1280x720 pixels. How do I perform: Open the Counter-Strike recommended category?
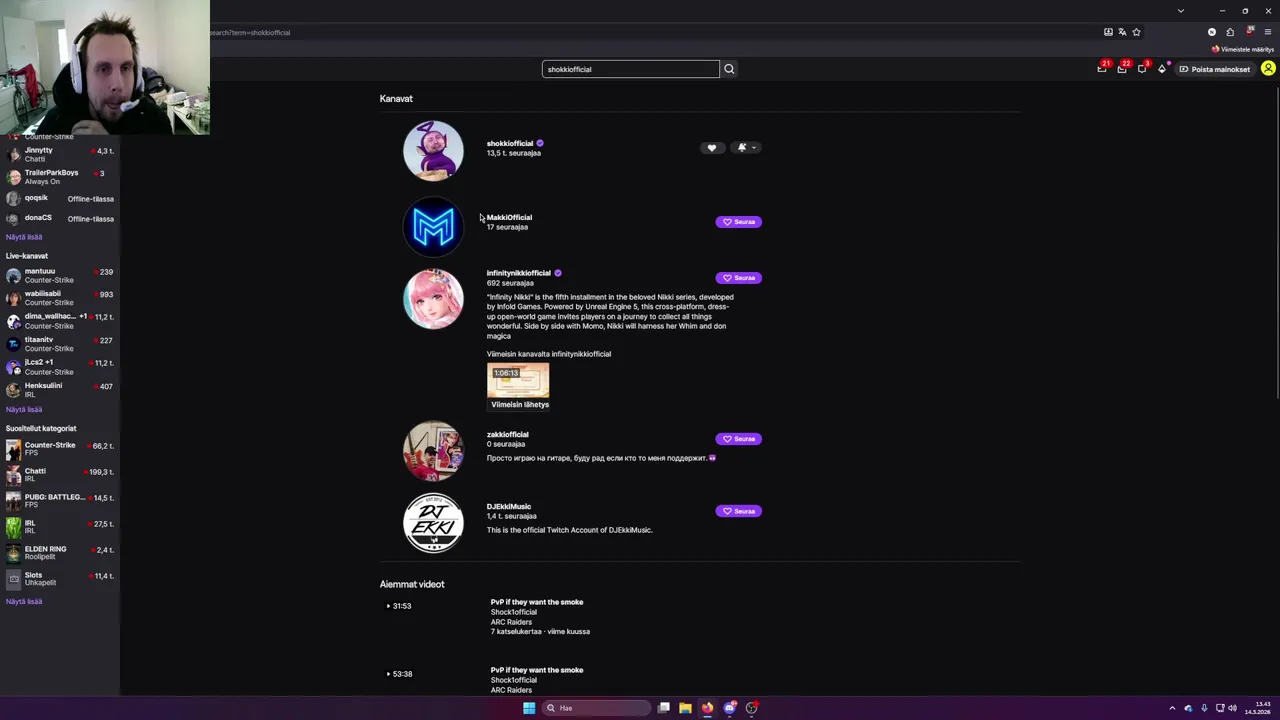tap(60, 449)
